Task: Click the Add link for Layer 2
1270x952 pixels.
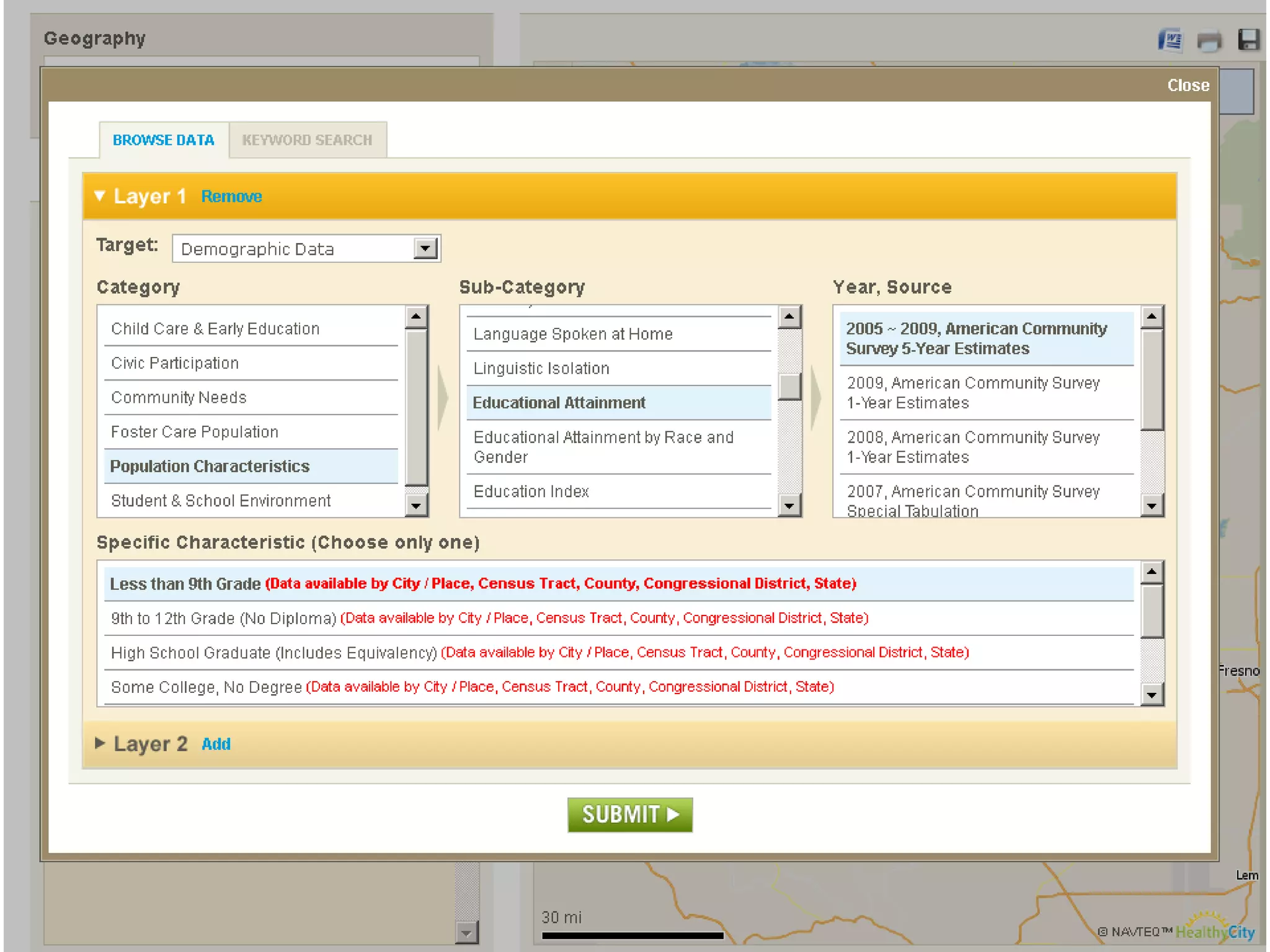Action: [x=216, y=744]
